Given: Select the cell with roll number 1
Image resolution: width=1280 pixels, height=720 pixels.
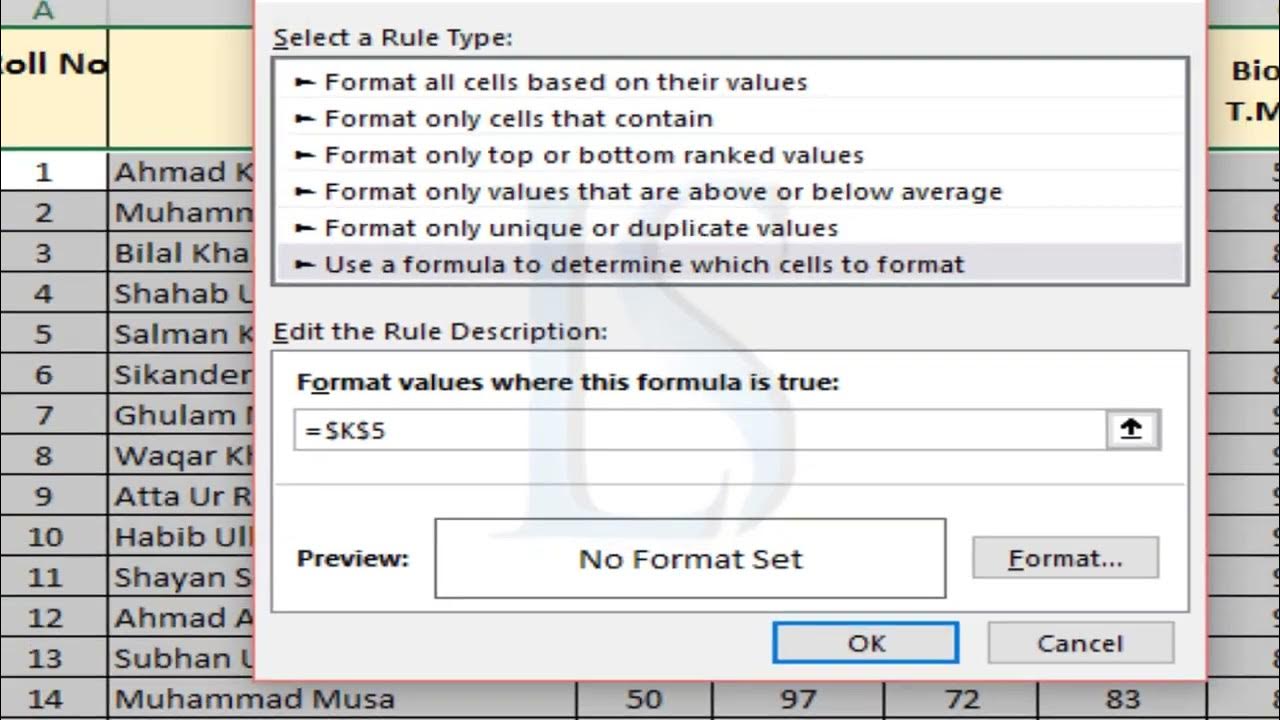Looking at the screenshot, I should [43, 172].
